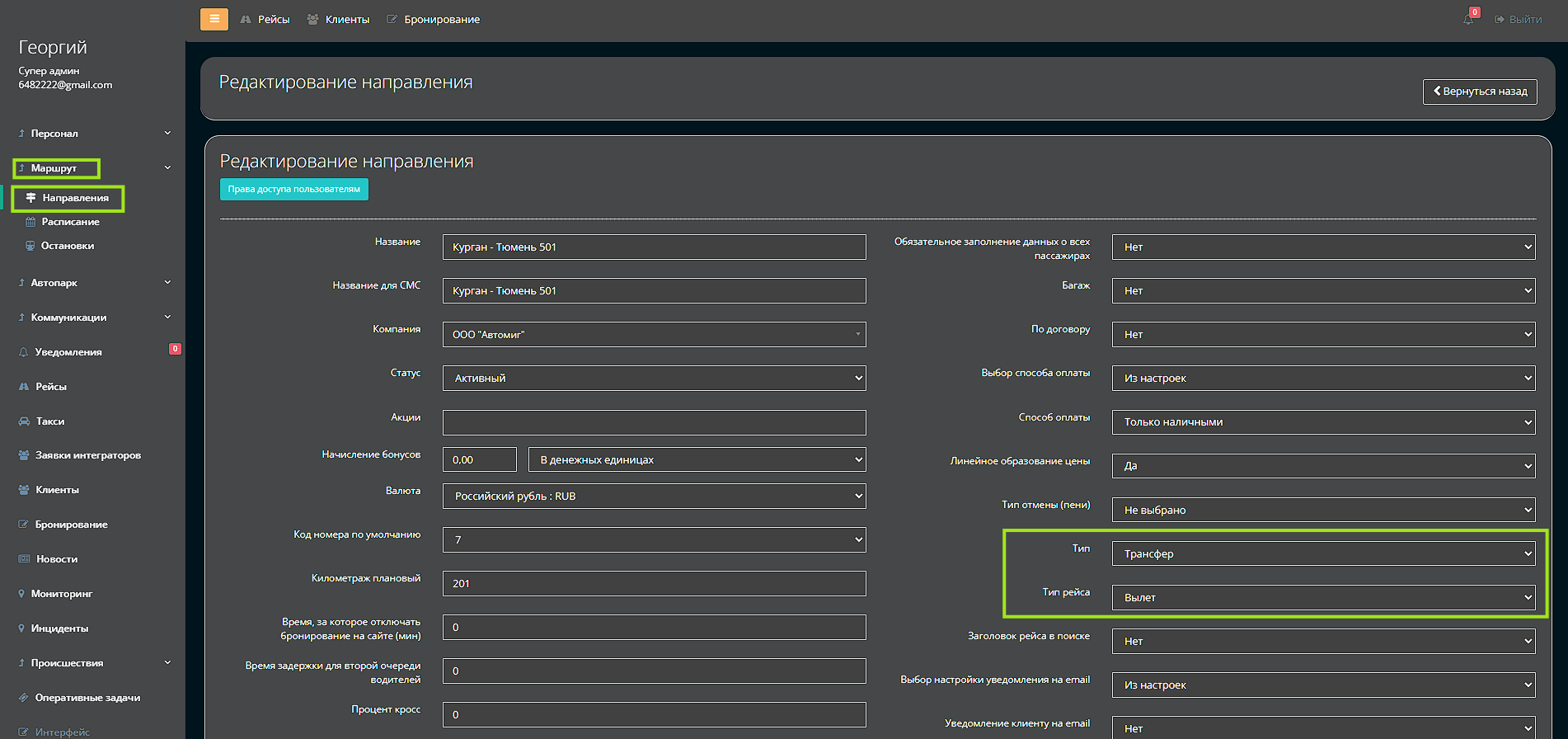1568x739 pixels.
Task: Click the orange hamburger menu icon
Action: pos(214,19)
